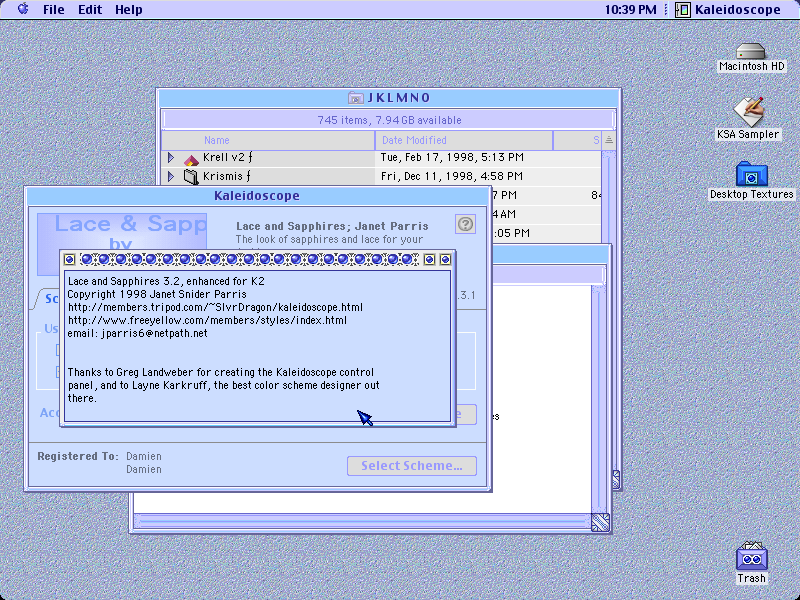
Task: Click the resize grip of the rear white window
Action: coord(601,522)
